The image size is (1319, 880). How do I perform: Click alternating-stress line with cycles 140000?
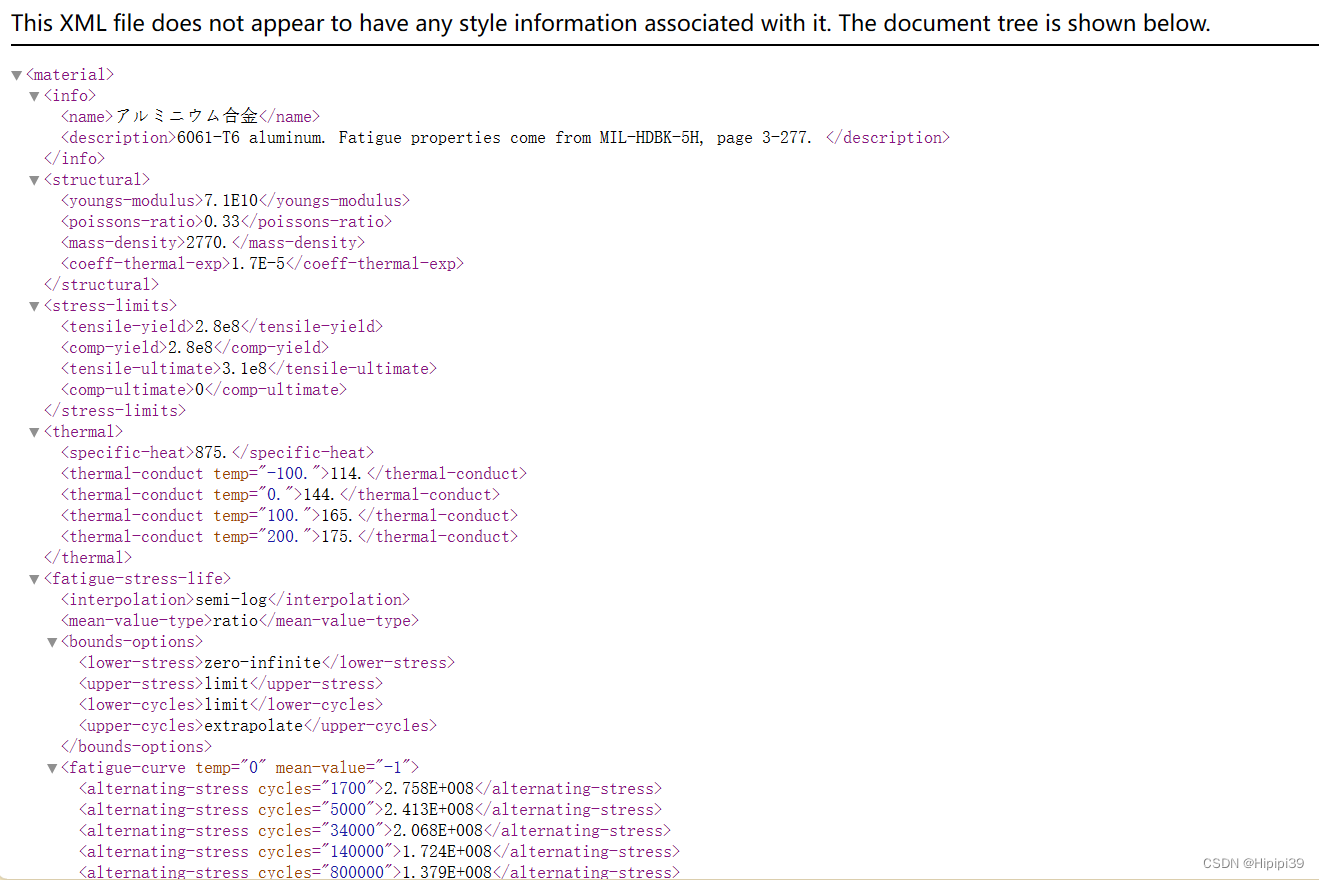click(x=379, y=852)
